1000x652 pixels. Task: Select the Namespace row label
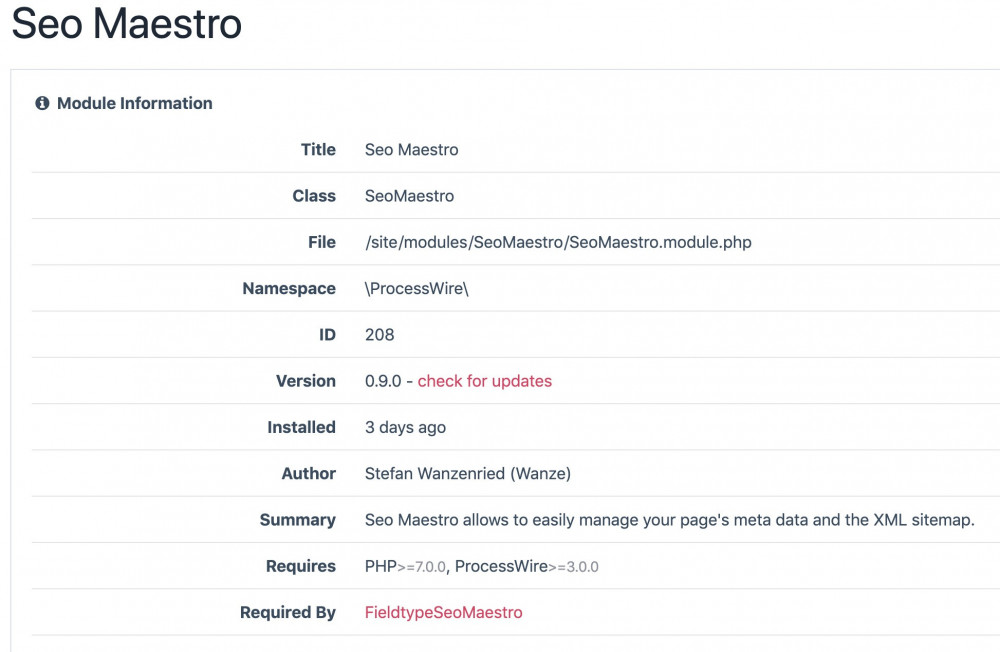tap(288, 289)
